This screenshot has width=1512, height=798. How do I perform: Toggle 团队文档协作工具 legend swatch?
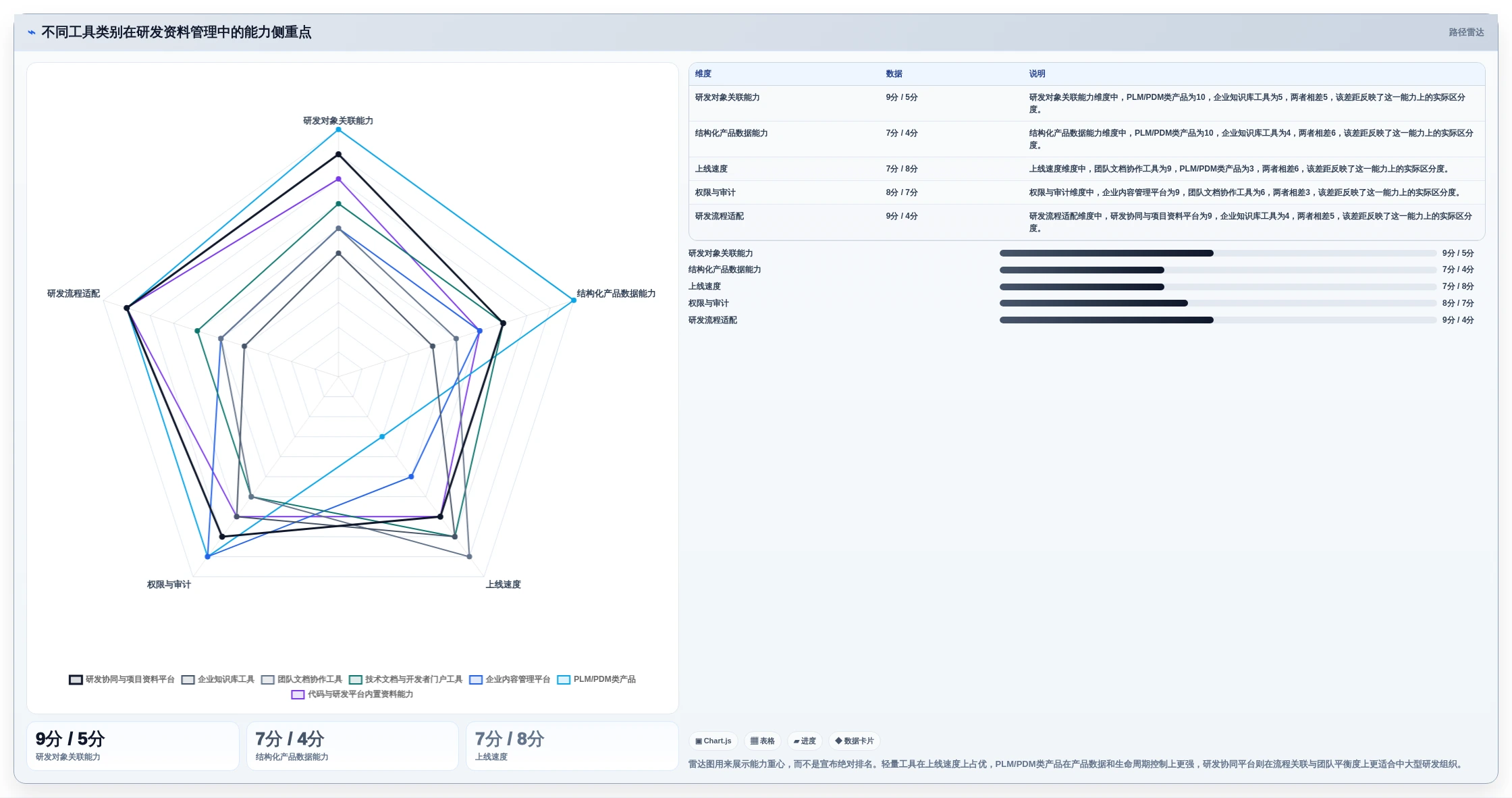[268, 679]
